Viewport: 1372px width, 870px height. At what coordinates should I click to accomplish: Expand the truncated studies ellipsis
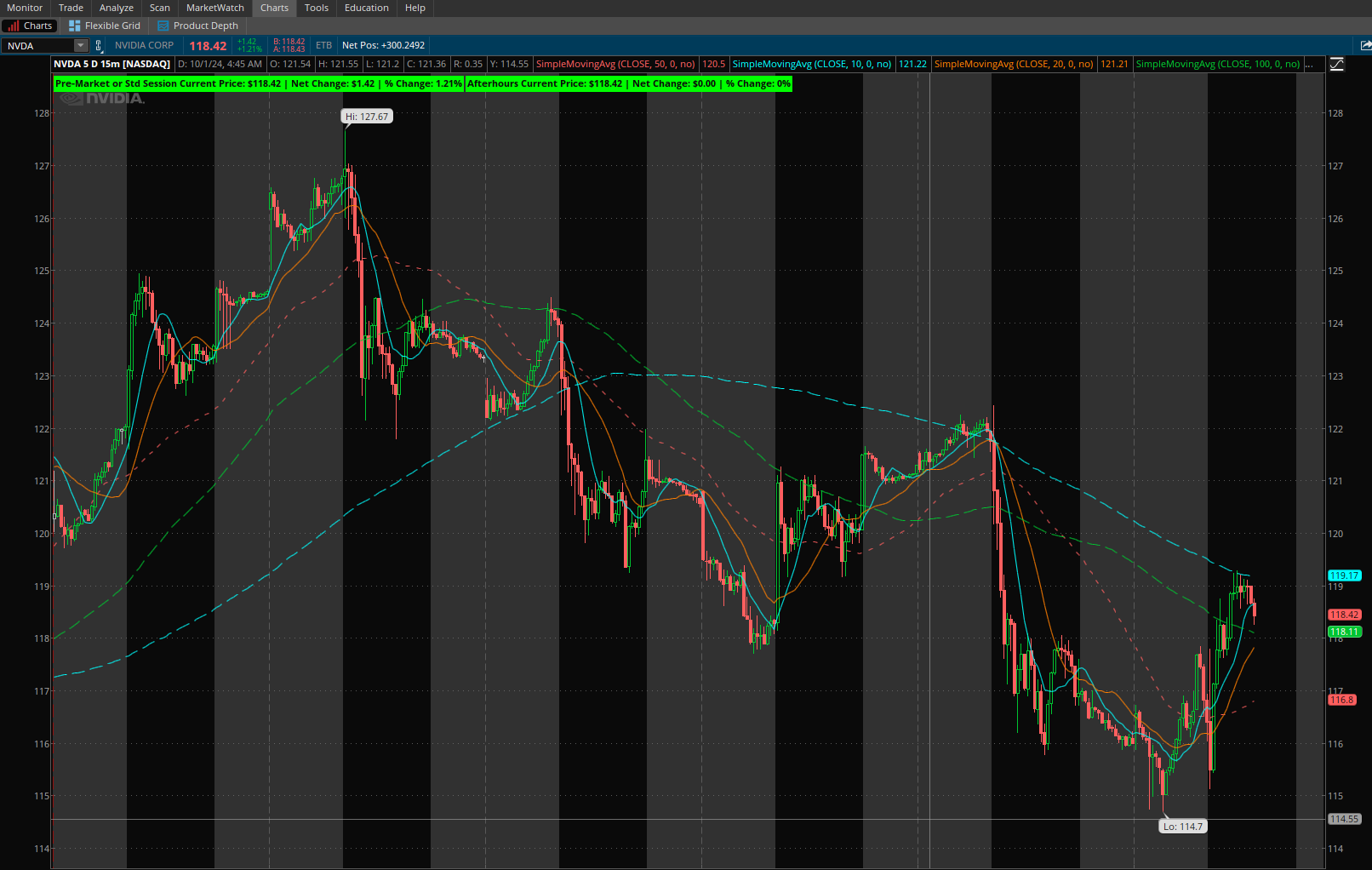[1309, 64]
